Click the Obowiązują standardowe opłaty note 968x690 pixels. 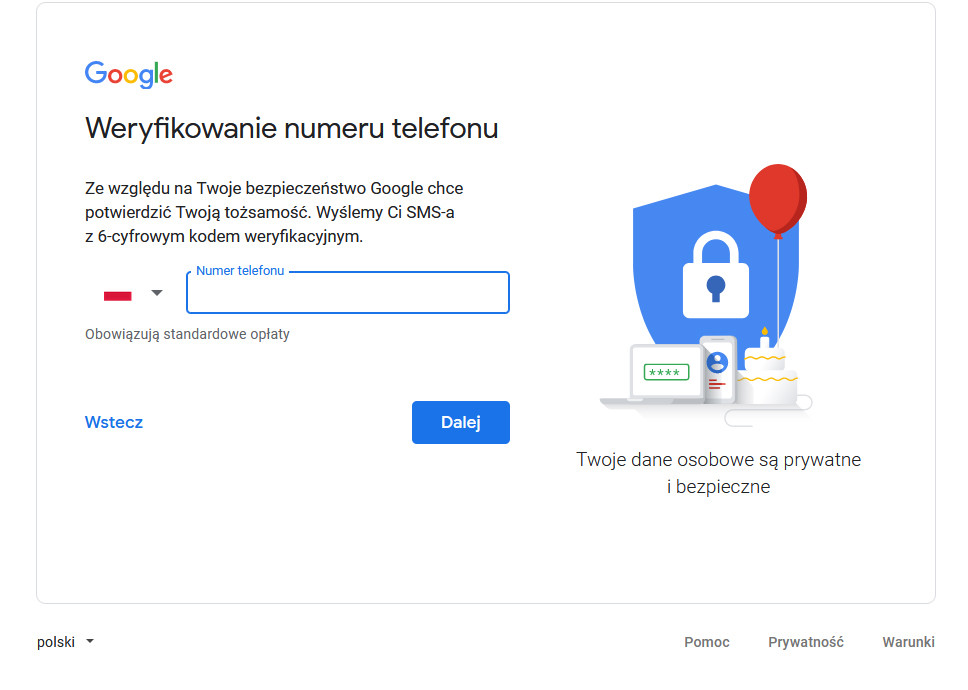187,334
